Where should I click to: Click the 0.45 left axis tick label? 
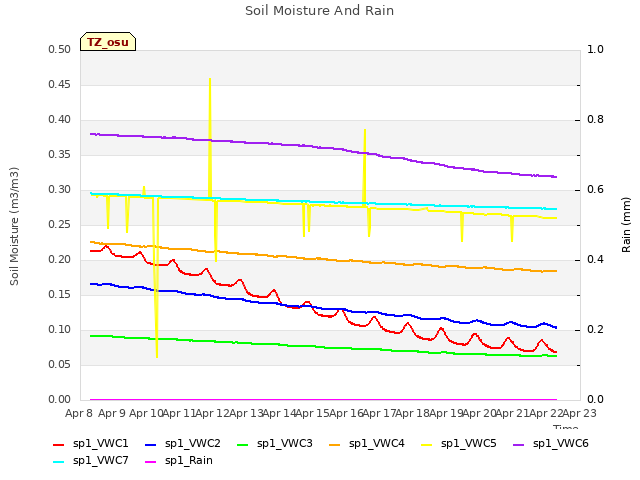pos(60,84)
